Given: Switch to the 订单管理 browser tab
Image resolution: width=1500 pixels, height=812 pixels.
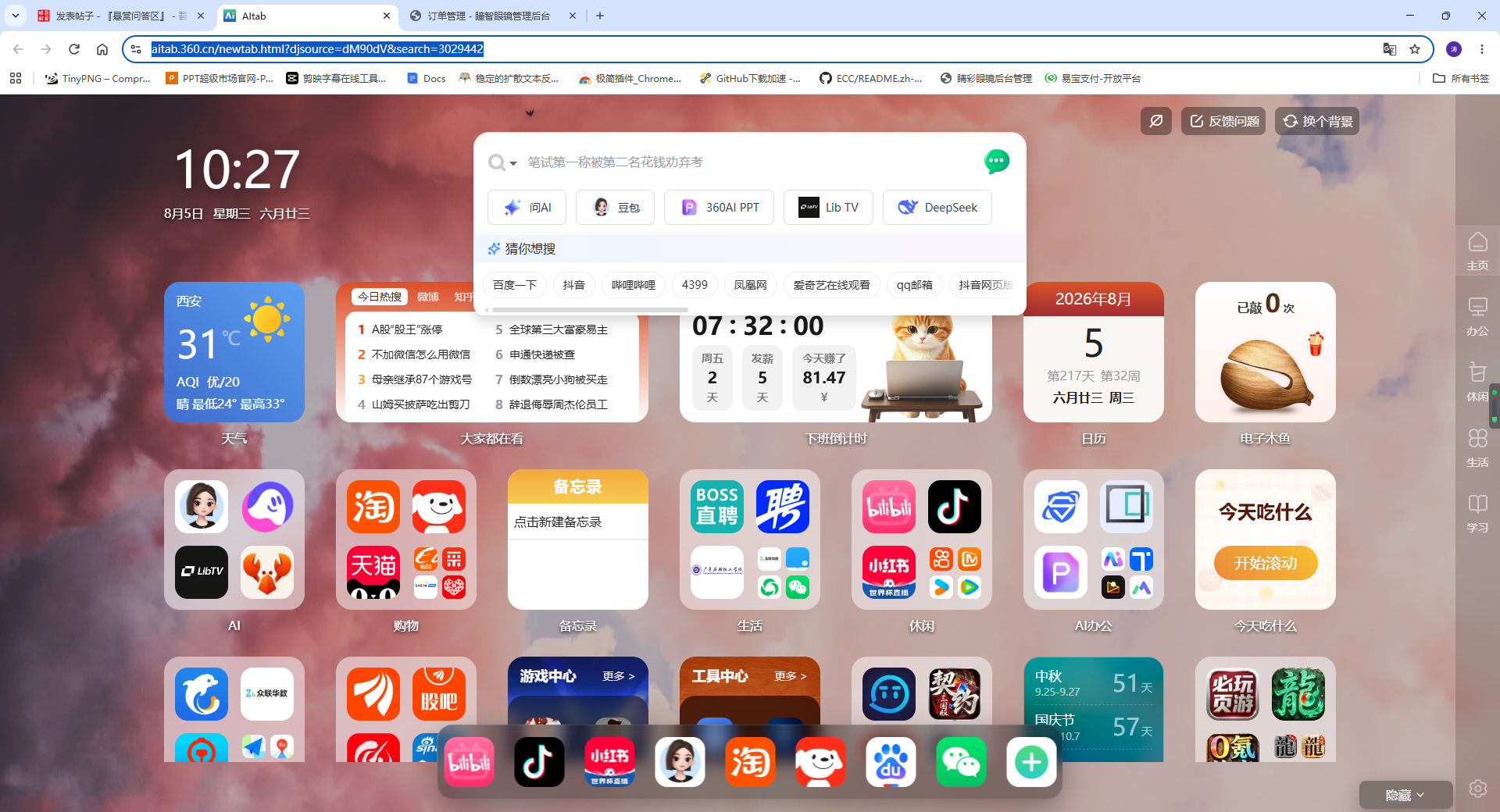Looking at the screenshot, I should pyautogui.click(x=494, y=16).
